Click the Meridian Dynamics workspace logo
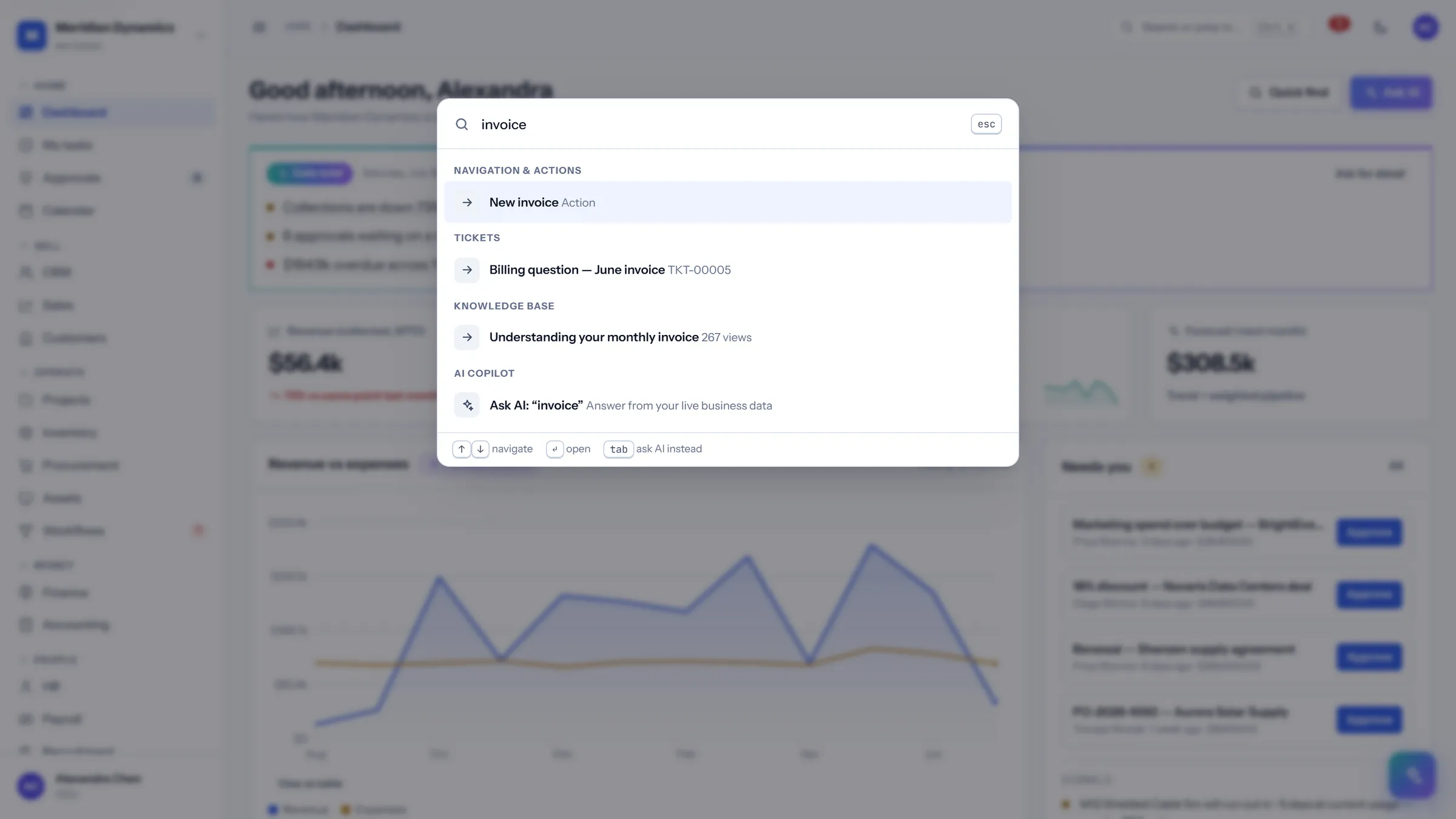This screenshot has height=819, width=1456. point(32,35)
